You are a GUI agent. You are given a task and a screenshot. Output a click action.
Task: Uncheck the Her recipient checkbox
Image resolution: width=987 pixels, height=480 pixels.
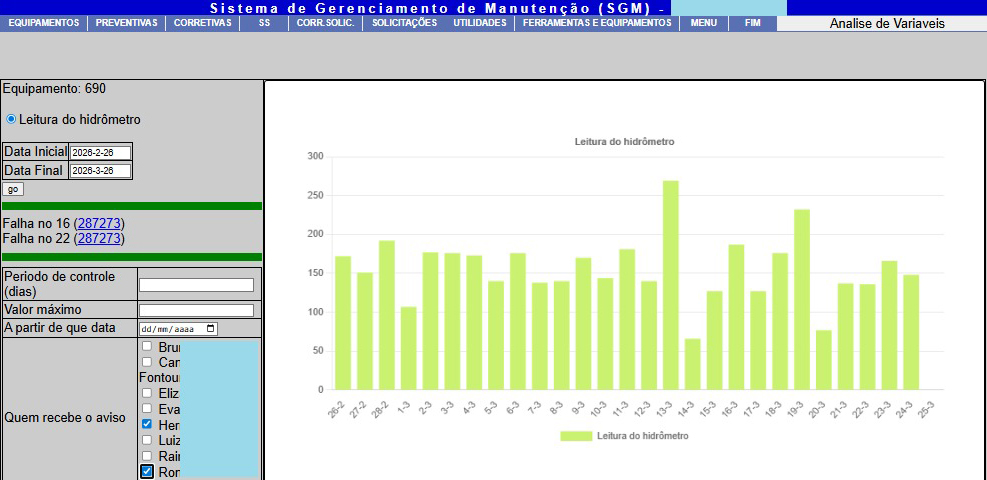coord(147,424)
